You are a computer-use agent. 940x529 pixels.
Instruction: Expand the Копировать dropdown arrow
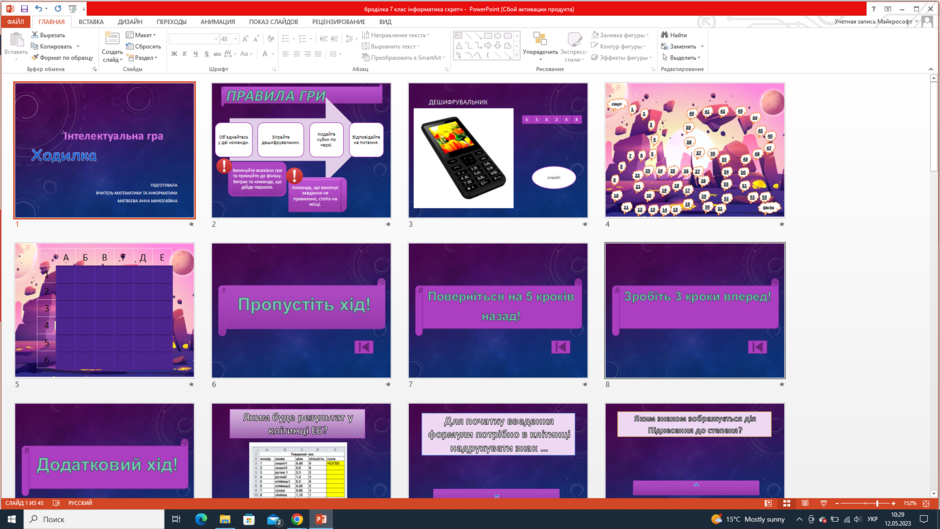78,47
